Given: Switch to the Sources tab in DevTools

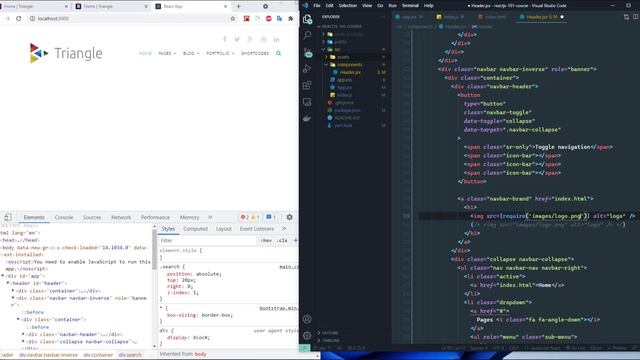Looking at the screenshot, I should point(92,218).
